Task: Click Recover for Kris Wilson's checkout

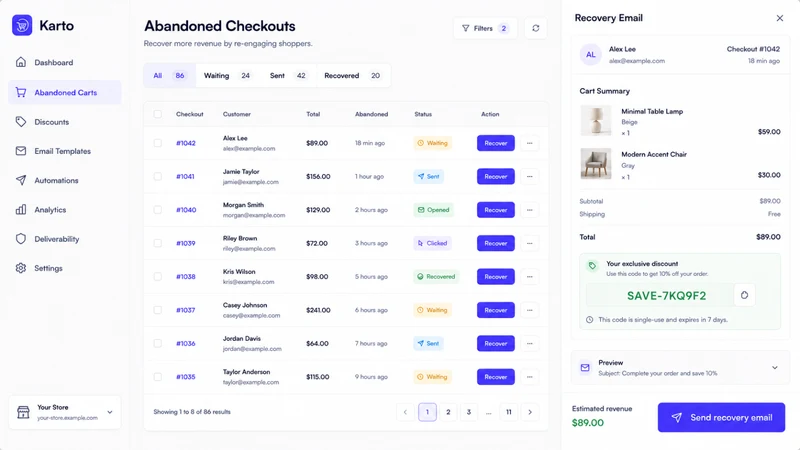Action: point(496,277)
